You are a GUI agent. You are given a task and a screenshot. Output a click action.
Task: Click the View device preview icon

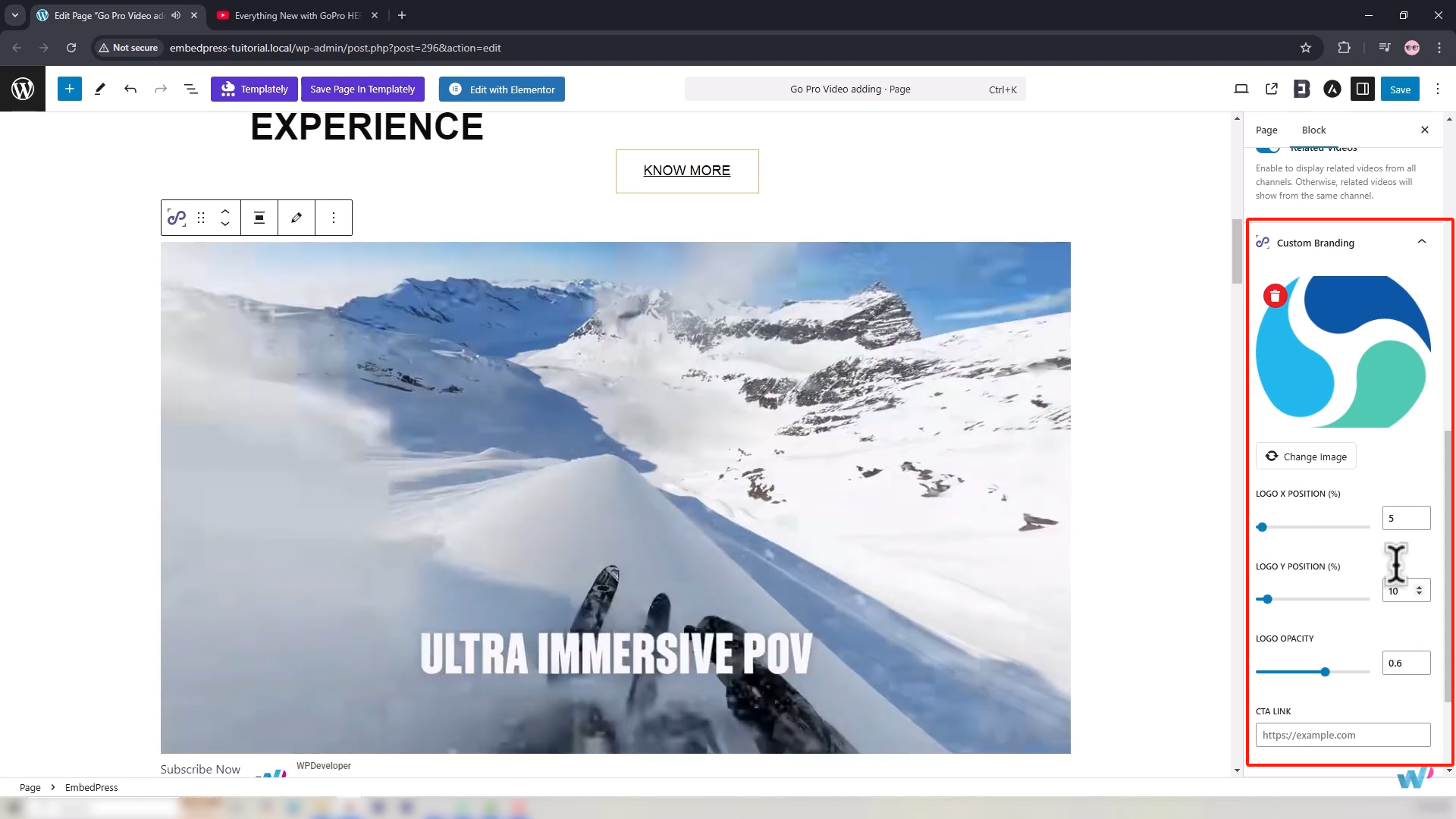[x=1241, y=89]
